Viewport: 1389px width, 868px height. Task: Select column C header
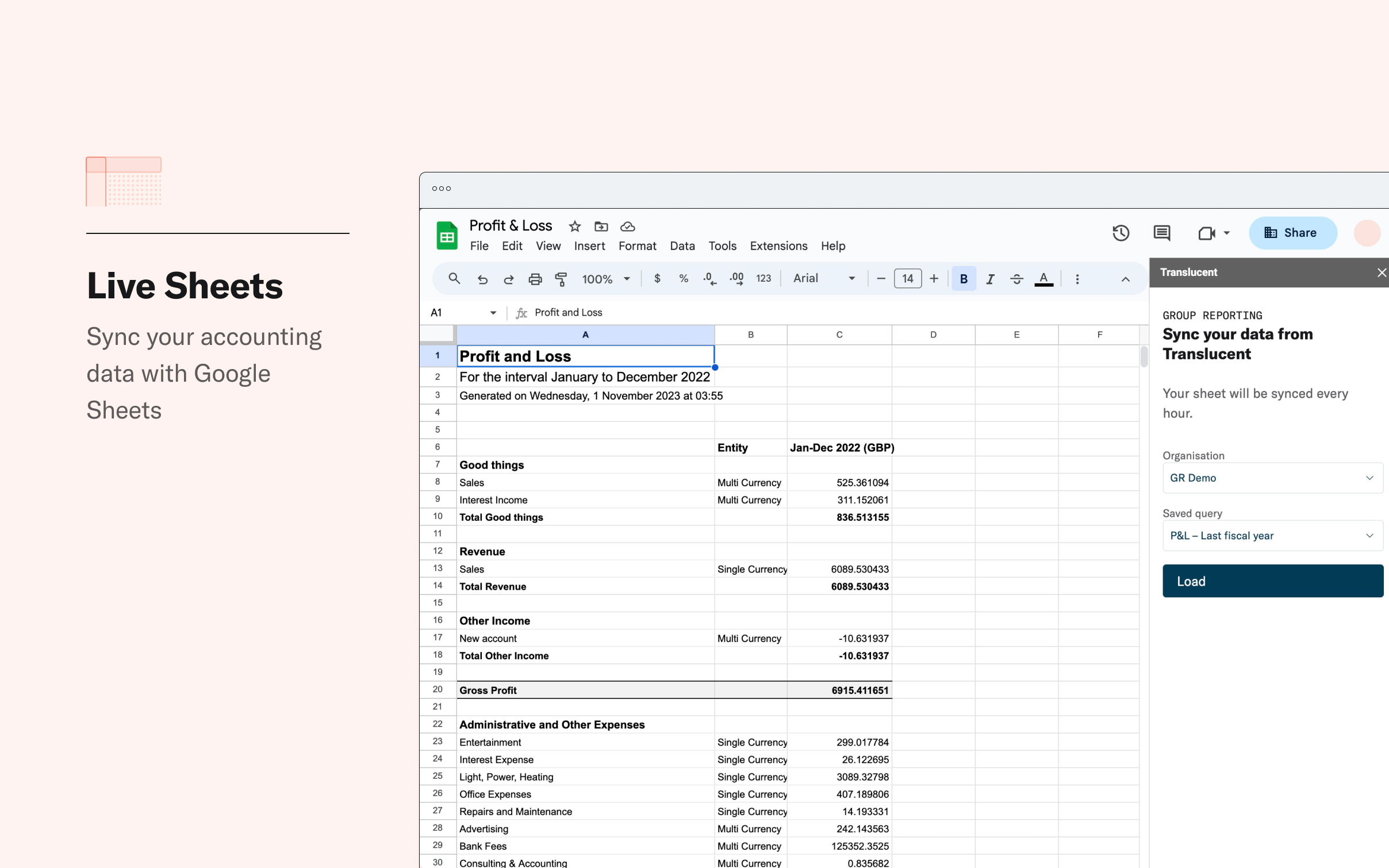(x=839, y=335)
